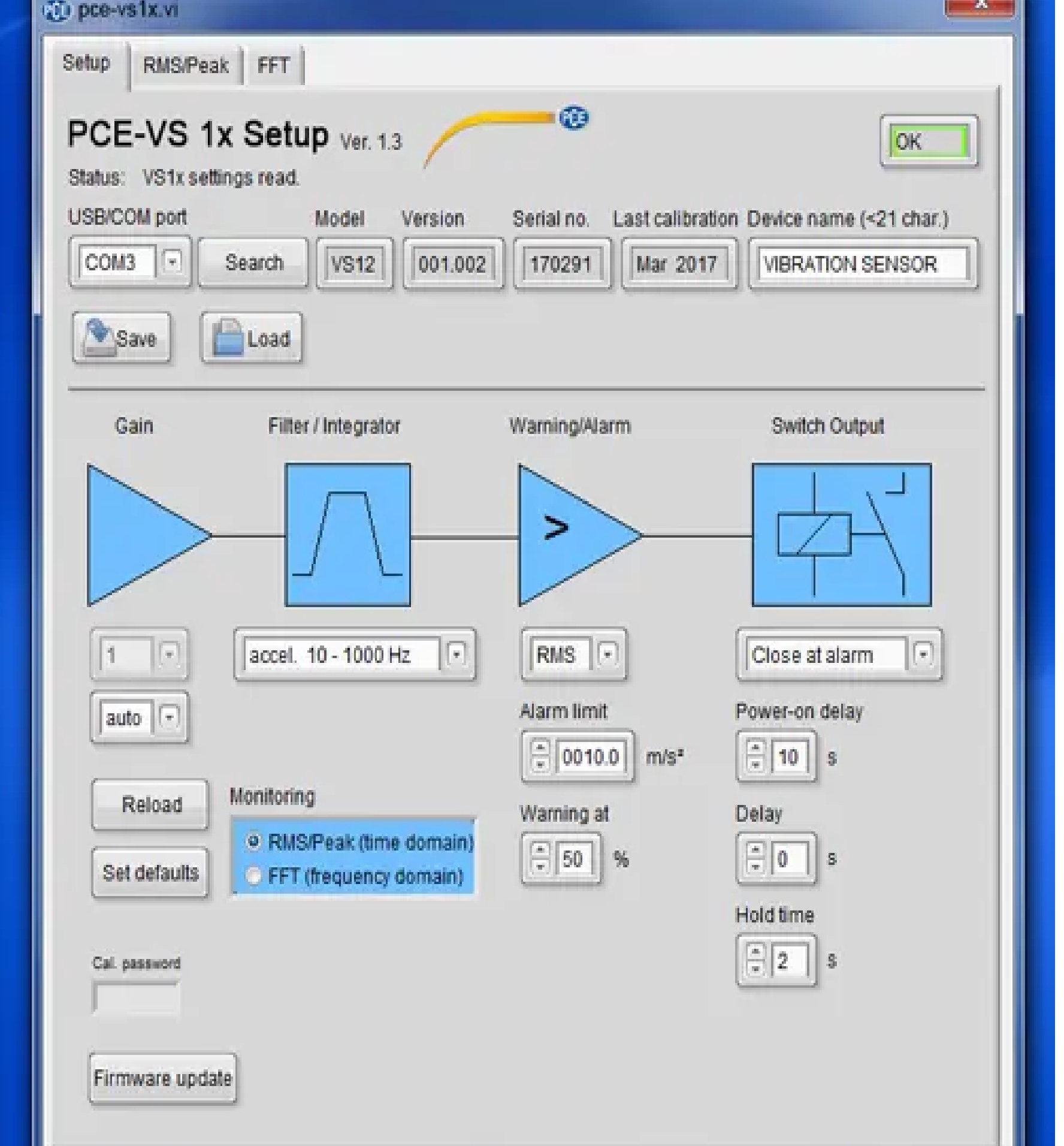The image size is (1064, 1146).
Task: Click the Cal. password input field
Action: click(x=136, y=998)
